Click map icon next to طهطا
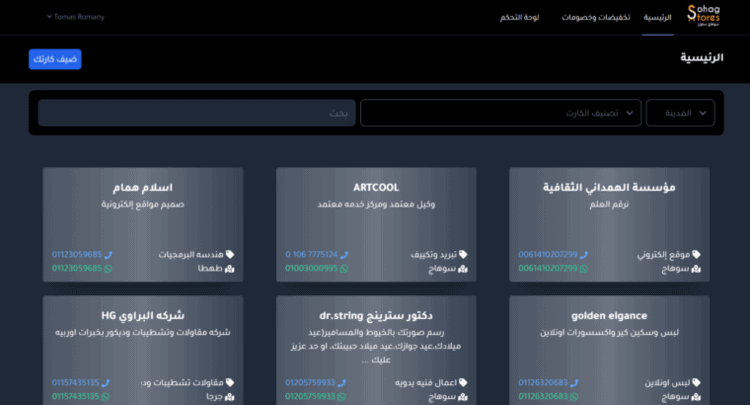 coord(230,269)
